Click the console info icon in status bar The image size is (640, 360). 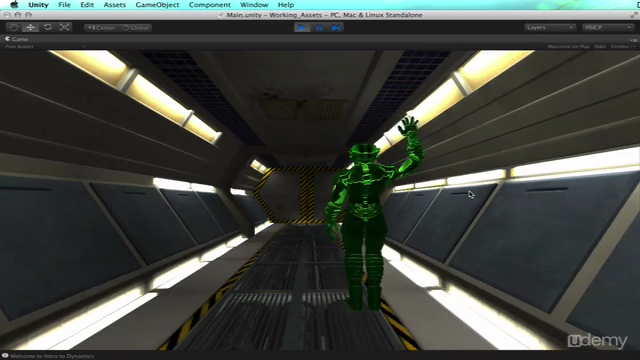pyautogui.click(x=5, y=356)
